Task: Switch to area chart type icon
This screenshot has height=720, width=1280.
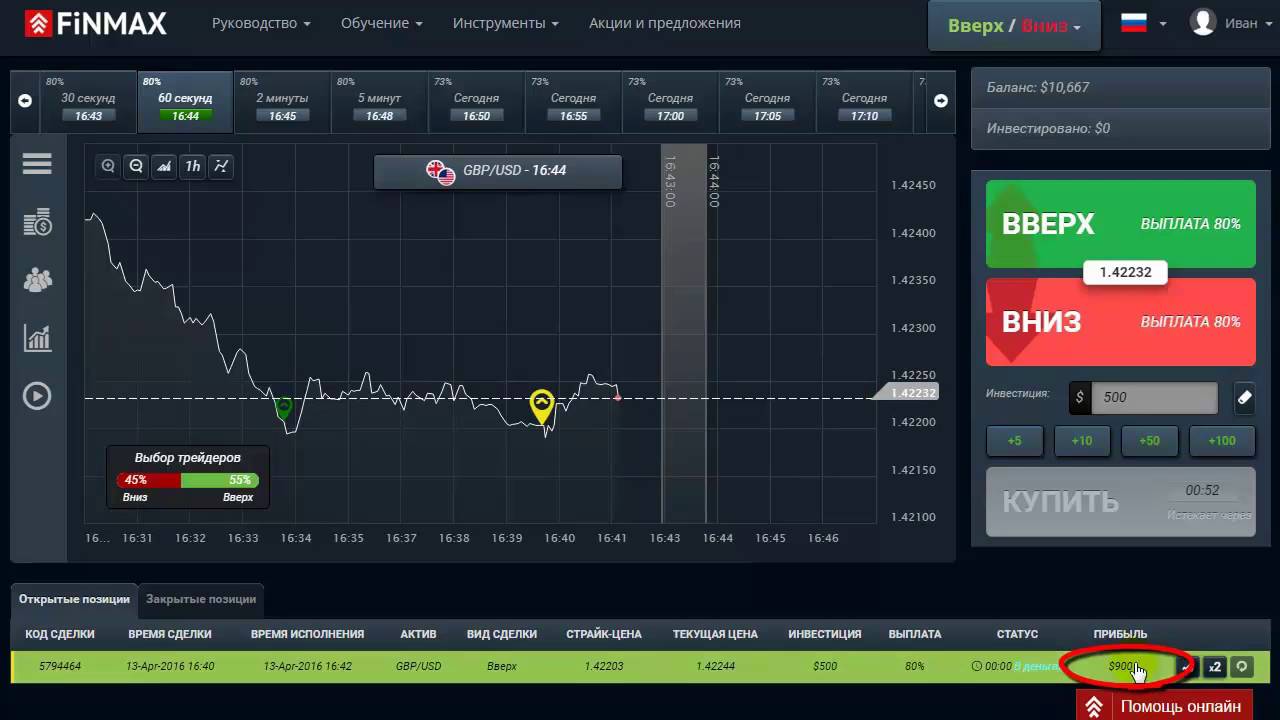Action: point(164,167)
